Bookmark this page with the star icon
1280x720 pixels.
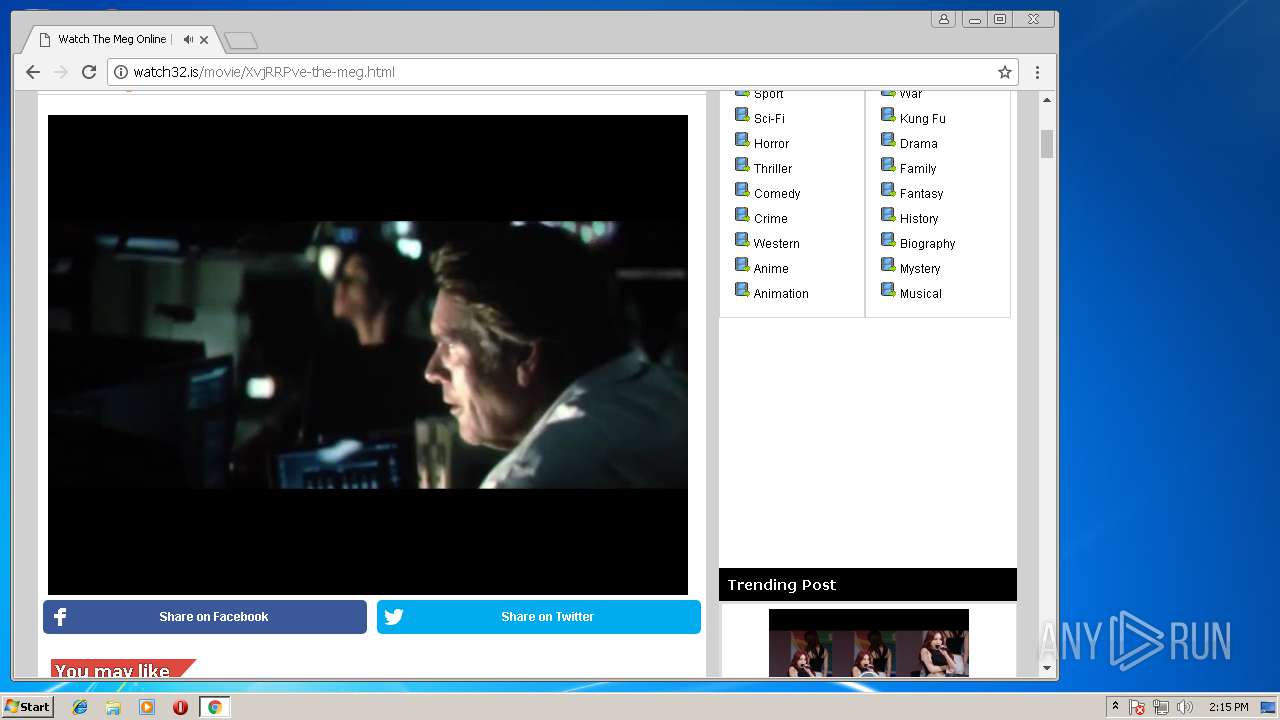pyautogui.click(x=1005, y=72)
